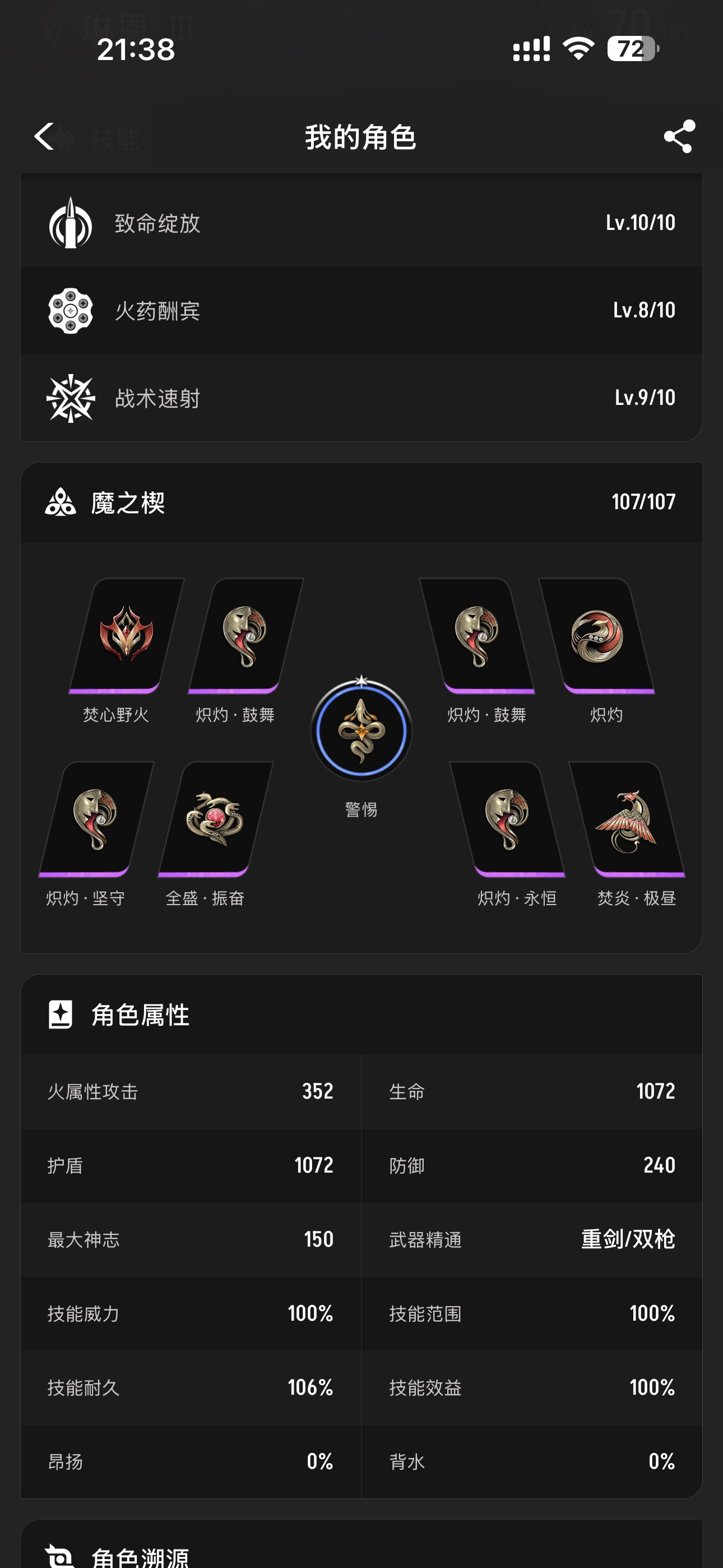Tap the 武器精通 重剑/双枪 value
This screenshot has width=723, height=1568.
pyautogui.click(x=628, y=1239)
